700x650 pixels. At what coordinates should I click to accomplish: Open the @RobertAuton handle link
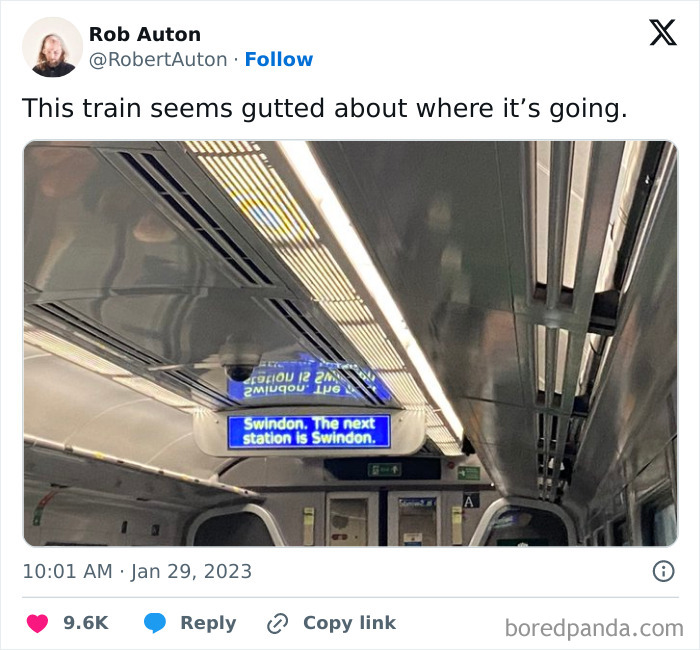158,59
